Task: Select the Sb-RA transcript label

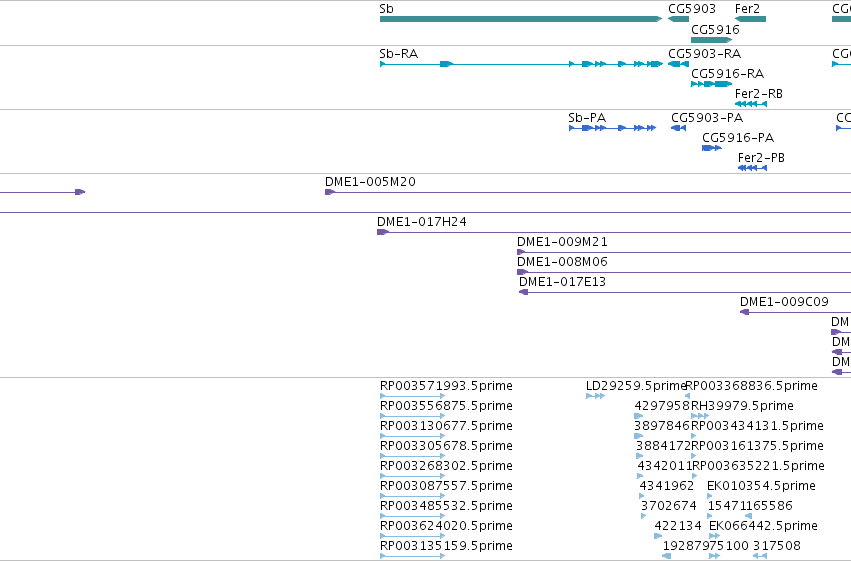Action: point(398,54)
